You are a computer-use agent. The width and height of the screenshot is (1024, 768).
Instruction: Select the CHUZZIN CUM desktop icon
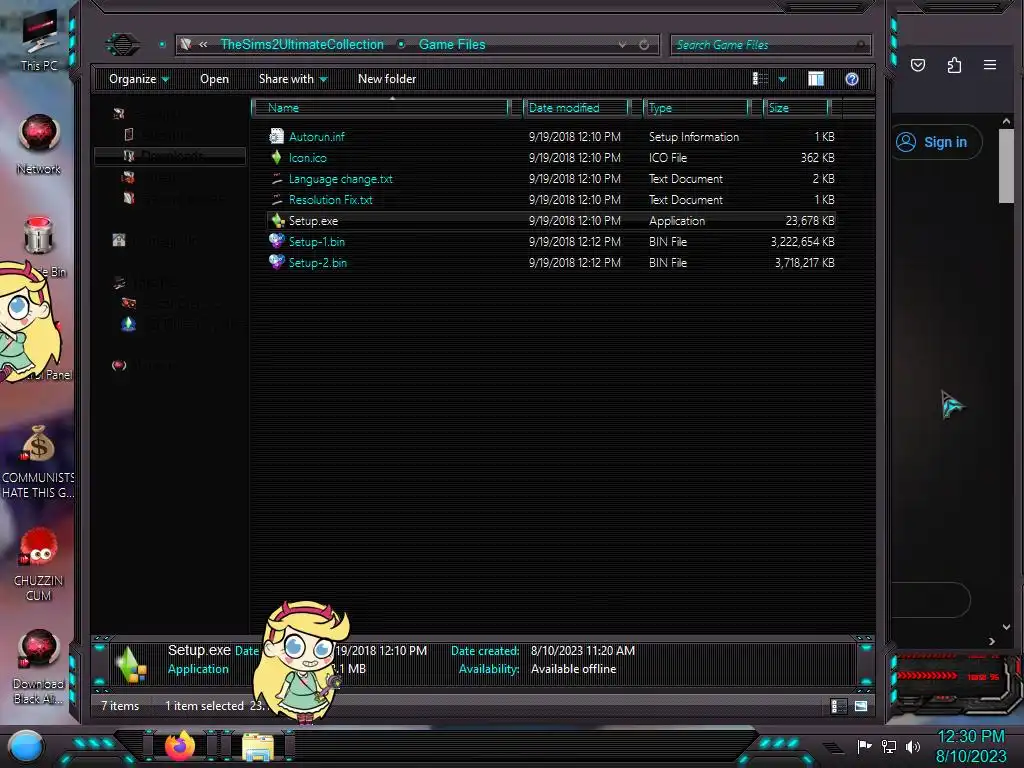tap(39, 564)
